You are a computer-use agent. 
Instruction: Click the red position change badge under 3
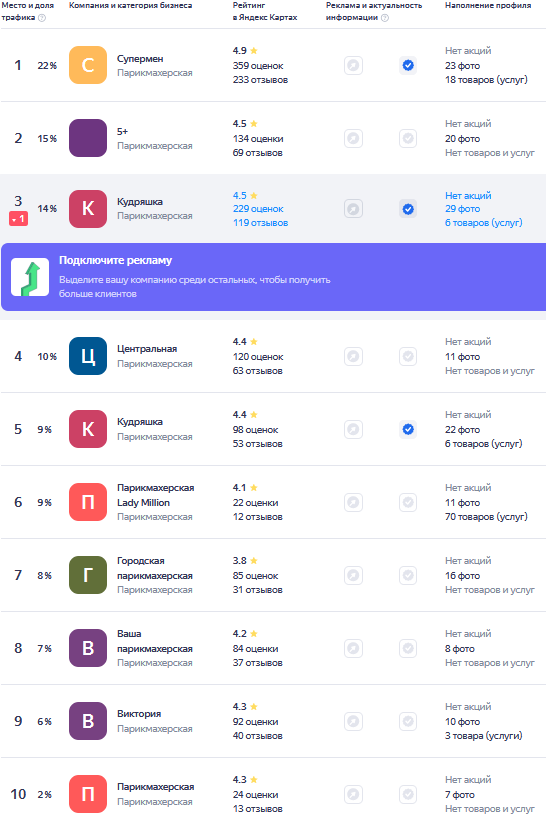click(18, 219)
